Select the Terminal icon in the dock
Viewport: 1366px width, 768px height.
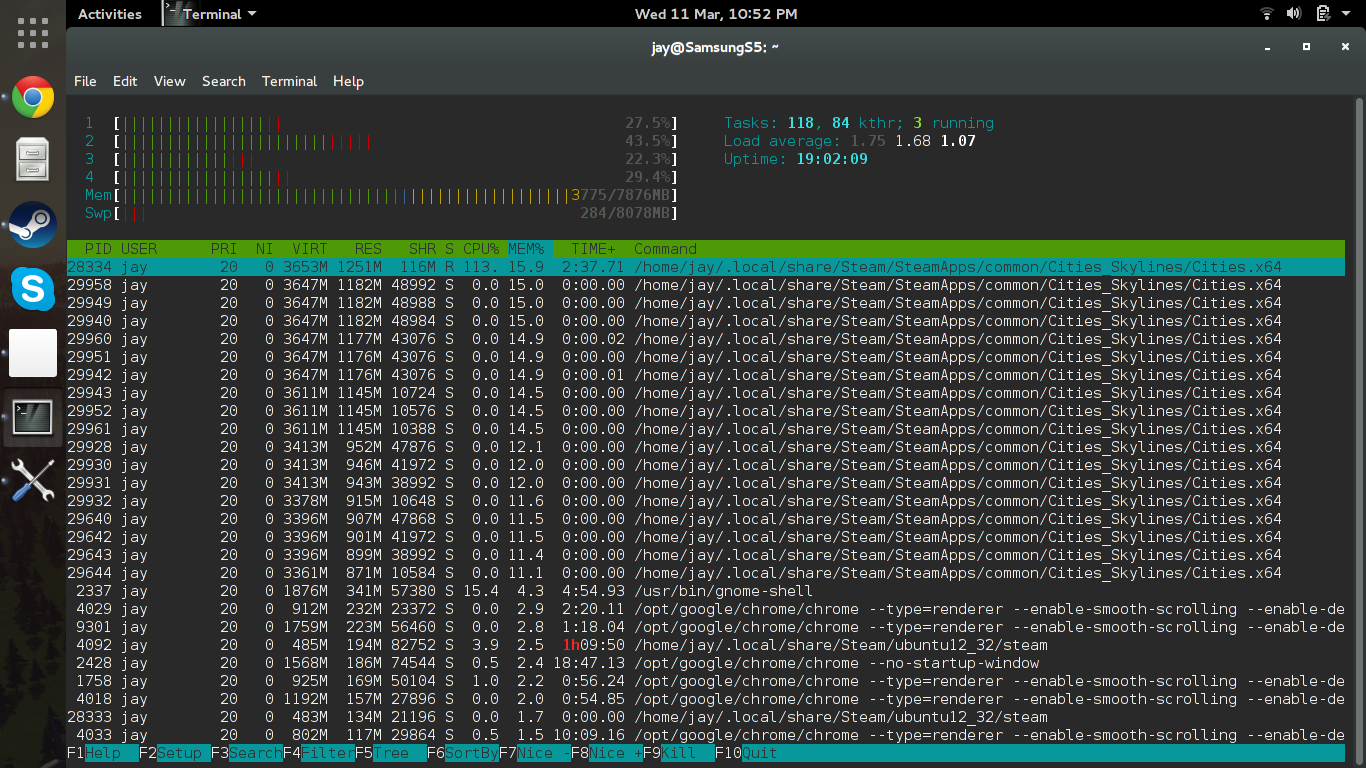(x=33, y=418)
